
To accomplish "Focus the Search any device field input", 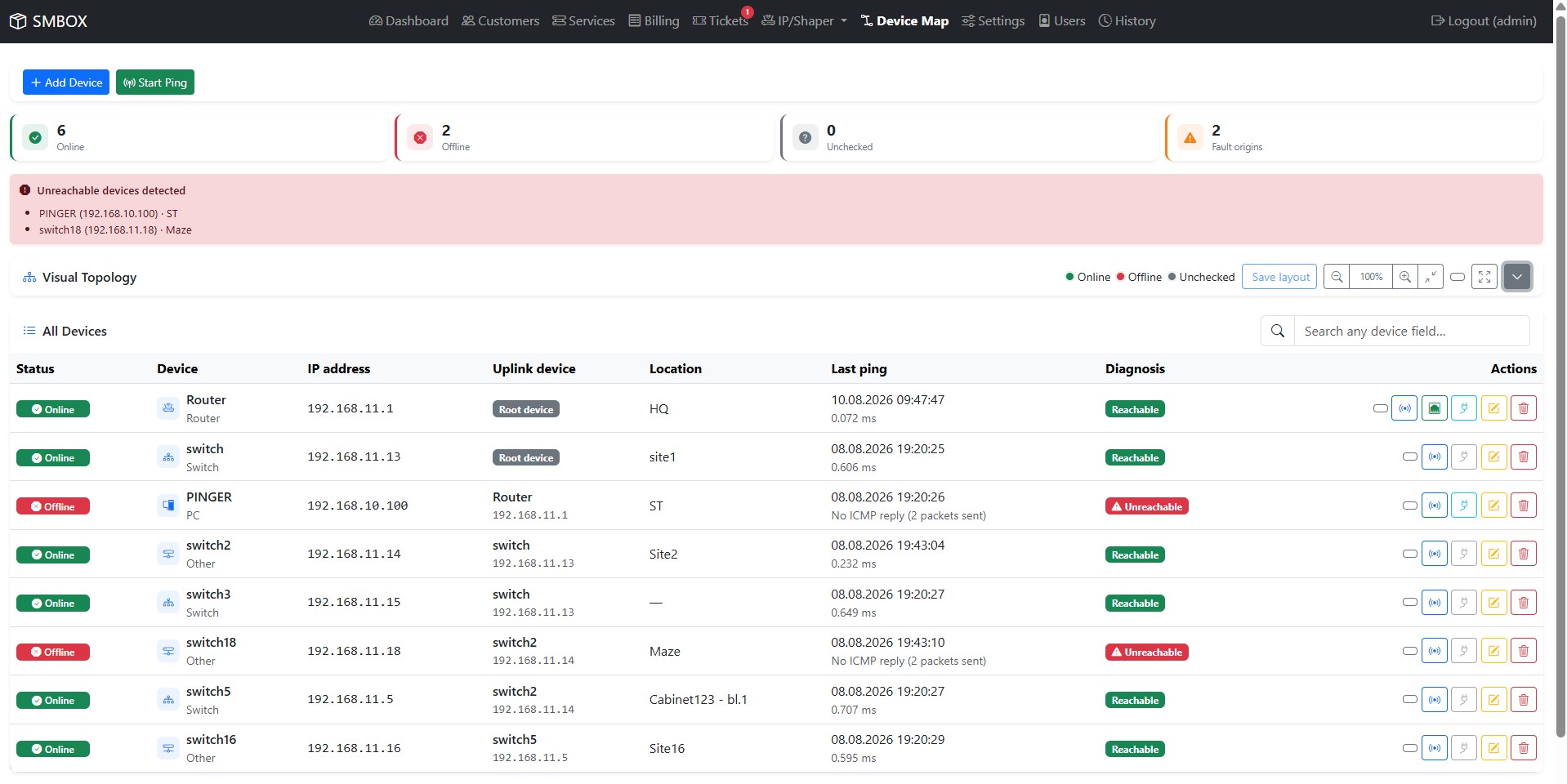I will click(x=1412, y=331).
